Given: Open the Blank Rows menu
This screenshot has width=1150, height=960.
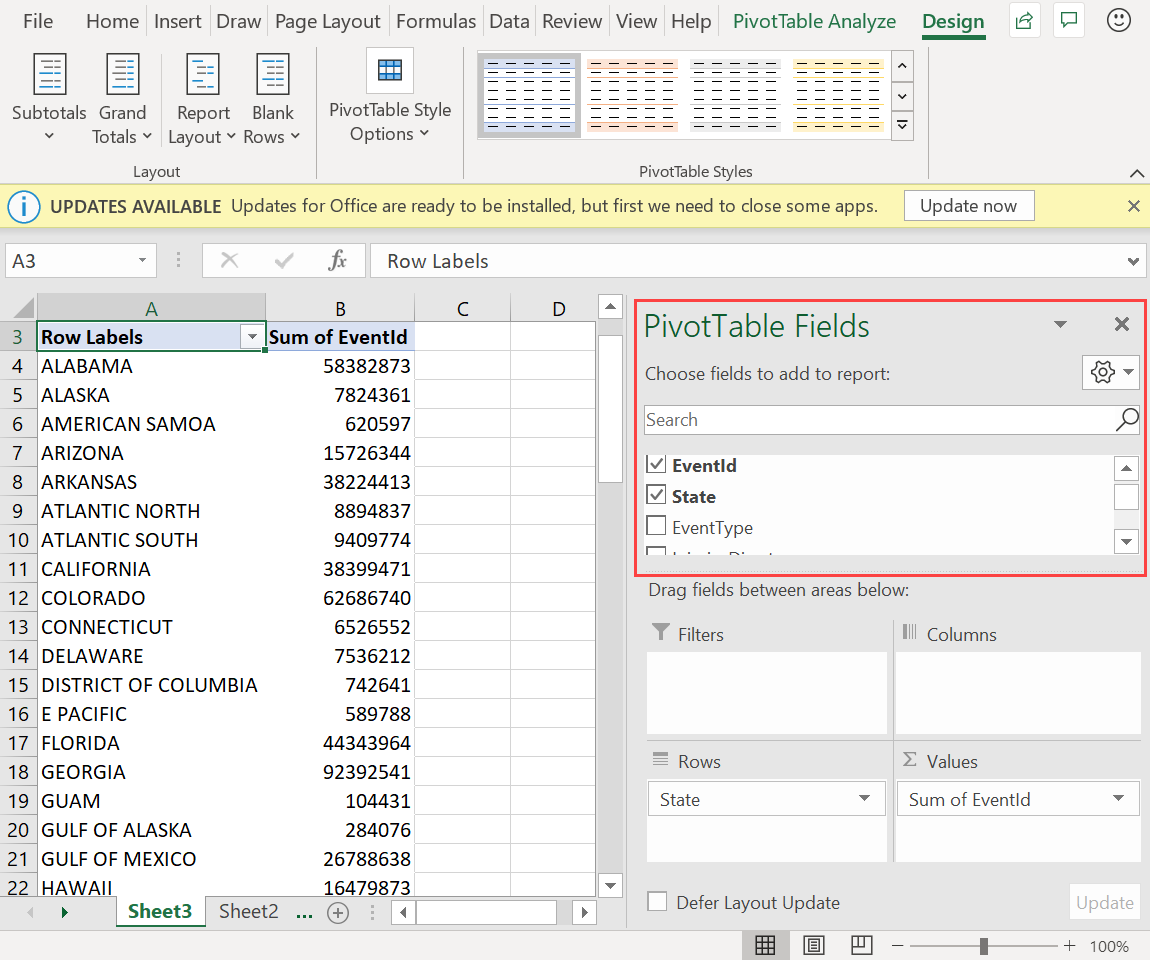Looking at the screenshot, I should click(272, 97).
